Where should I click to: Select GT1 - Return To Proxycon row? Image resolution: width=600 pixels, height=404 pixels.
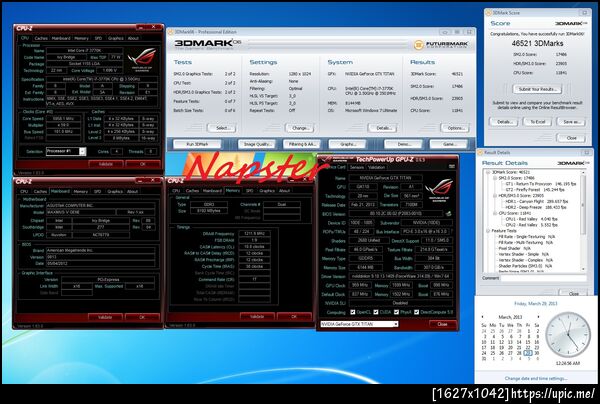(541, 184)
